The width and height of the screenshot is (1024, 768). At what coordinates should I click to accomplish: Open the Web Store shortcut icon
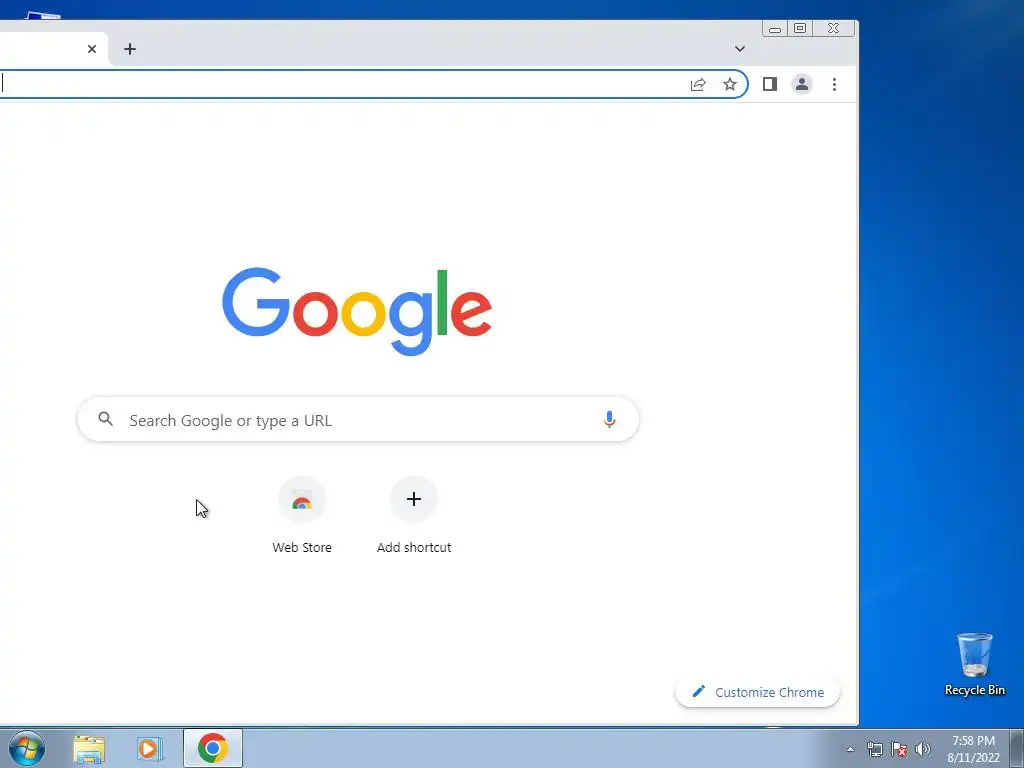(x=302, y=500)
